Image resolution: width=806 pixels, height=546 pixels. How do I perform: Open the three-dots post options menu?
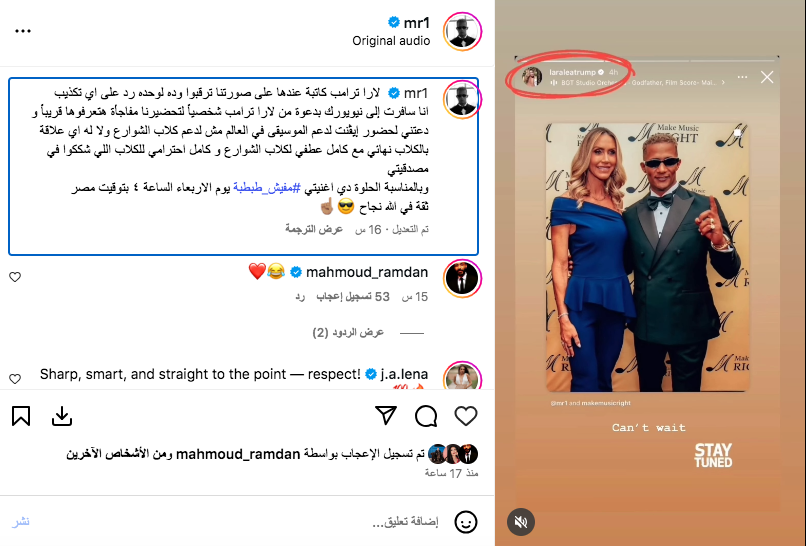23,31
